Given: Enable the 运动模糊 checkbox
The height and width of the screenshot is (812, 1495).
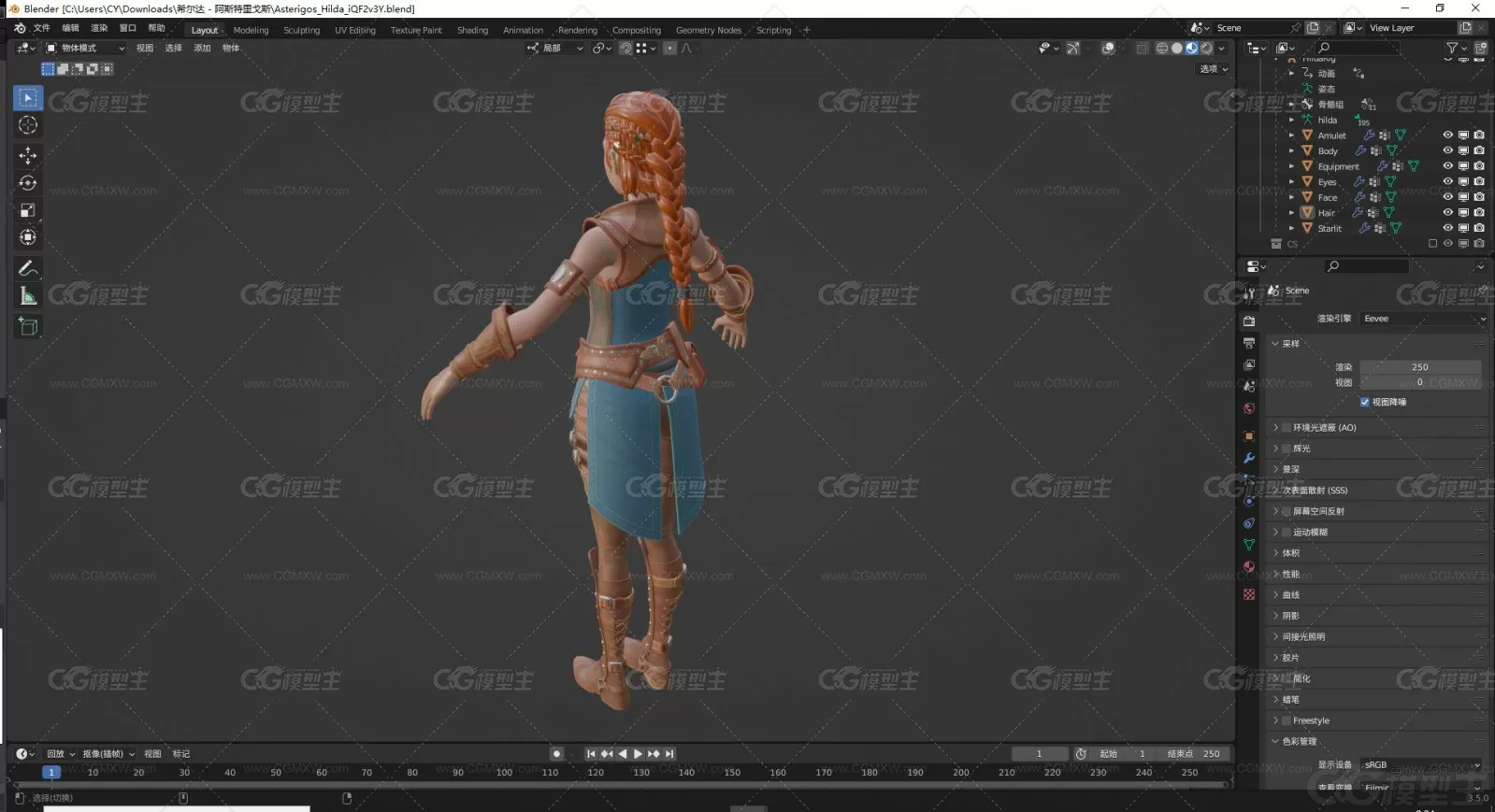Looking at the screenshot, I should (x=1287, y=532).
